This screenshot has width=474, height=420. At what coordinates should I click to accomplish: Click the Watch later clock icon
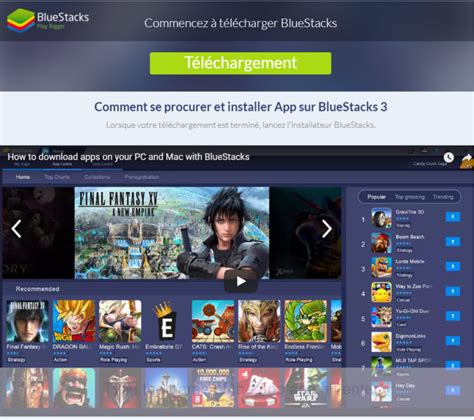pos(449,157)
